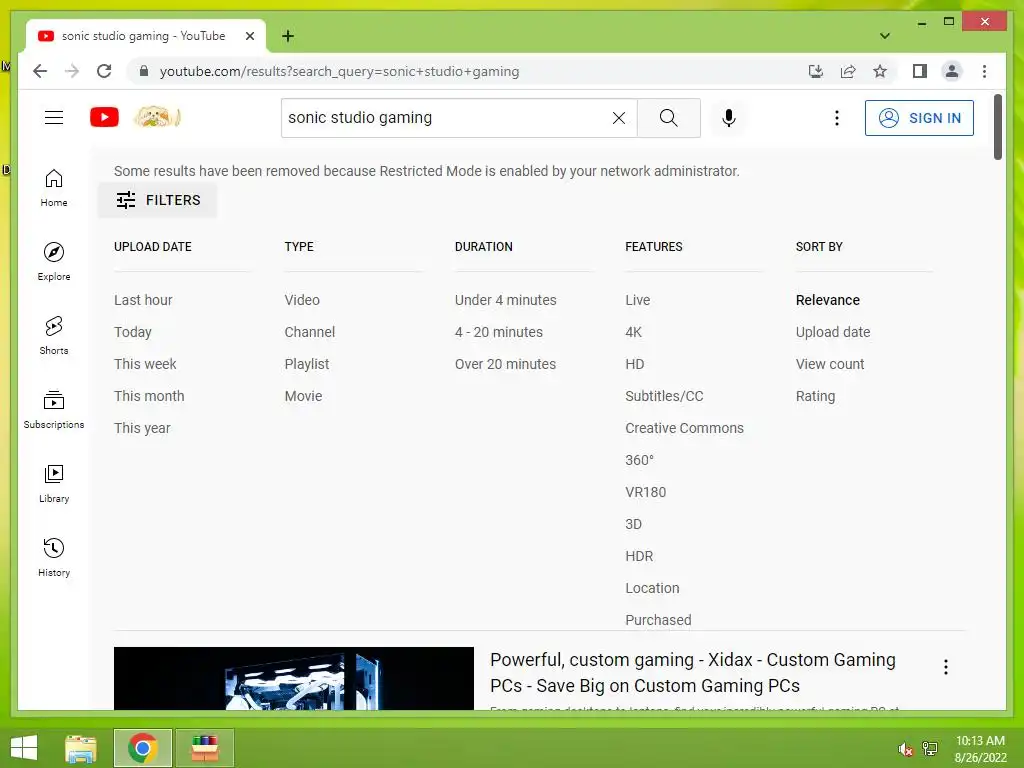This screenshot has width=1024, height=768.
Task: Share this page from the address bar
Action: (x=848, y=71)
